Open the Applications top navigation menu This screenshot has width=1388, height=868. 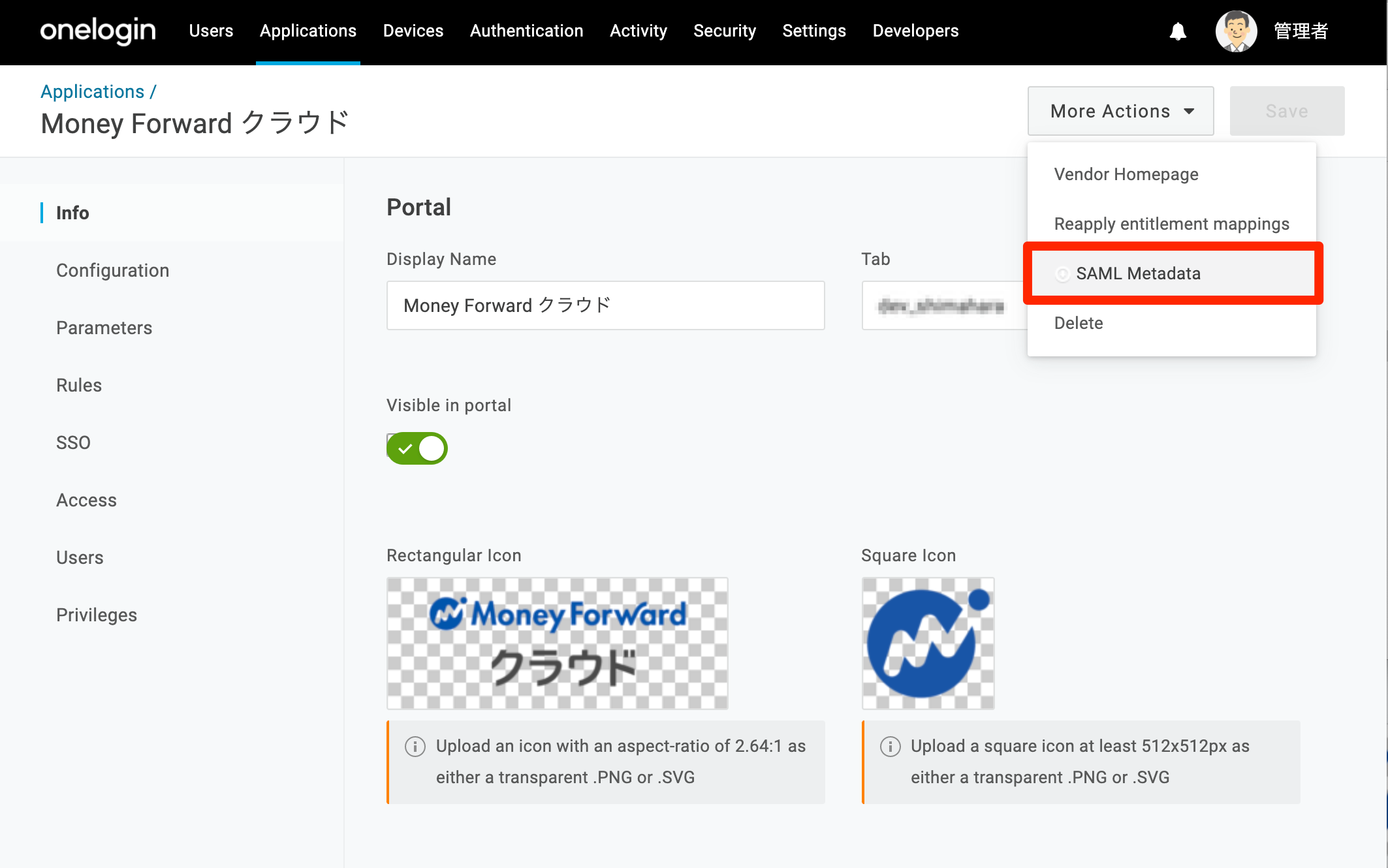pos(308,31)
